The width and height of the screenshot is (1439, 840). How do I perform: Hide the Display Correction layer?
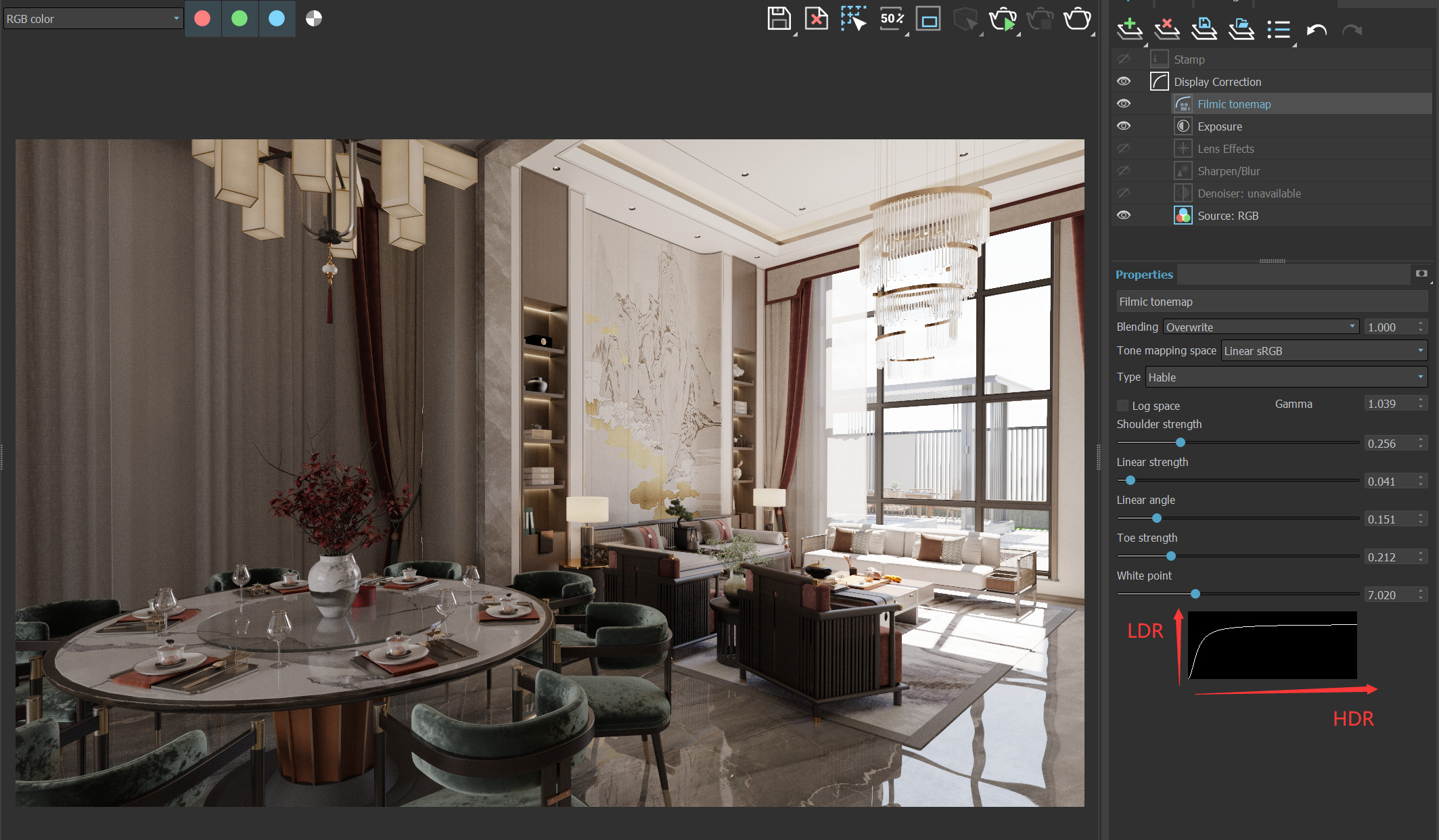[1124, 82]
